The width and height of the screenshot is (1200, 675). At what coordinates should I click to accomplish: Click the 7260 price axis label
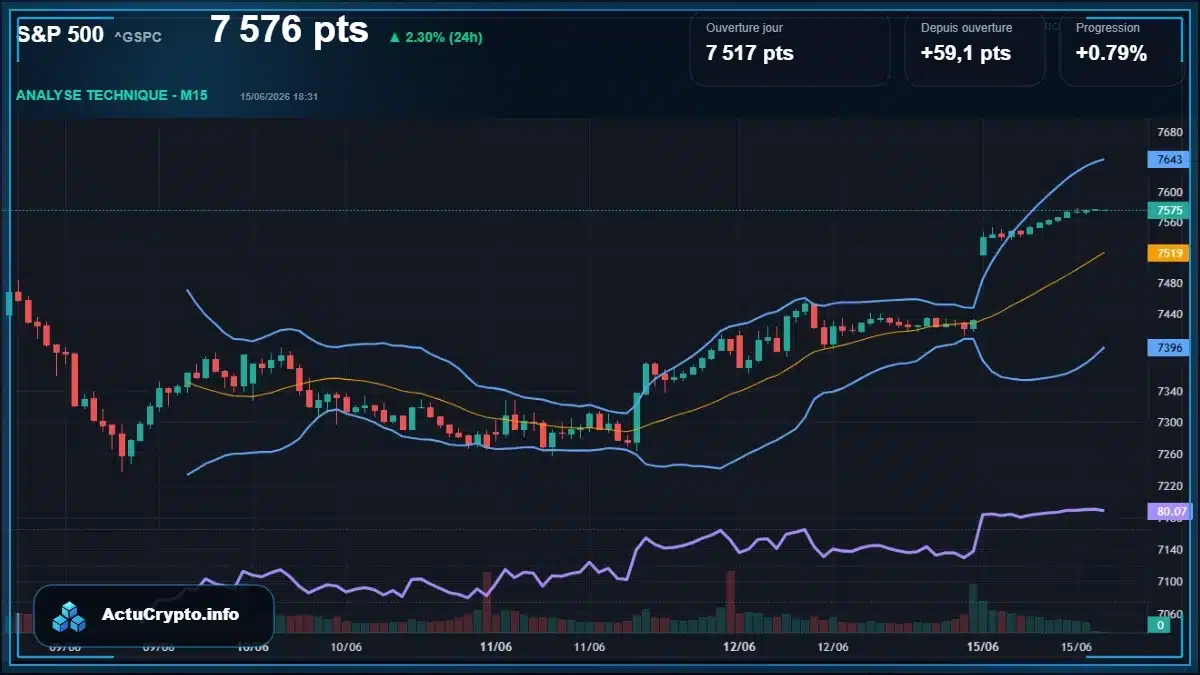[1169, 454]
